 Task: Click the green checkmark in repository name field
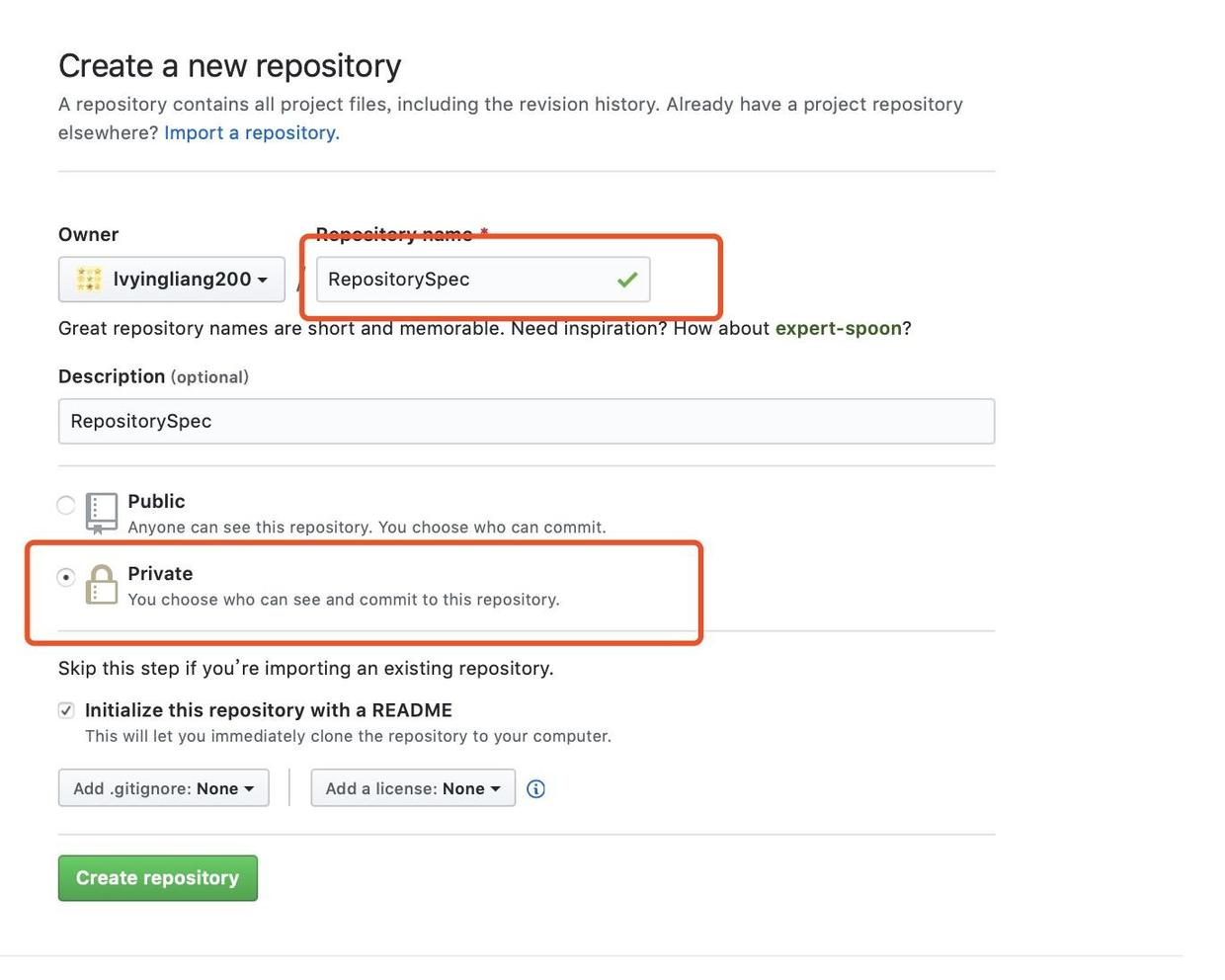click(626, 280)
